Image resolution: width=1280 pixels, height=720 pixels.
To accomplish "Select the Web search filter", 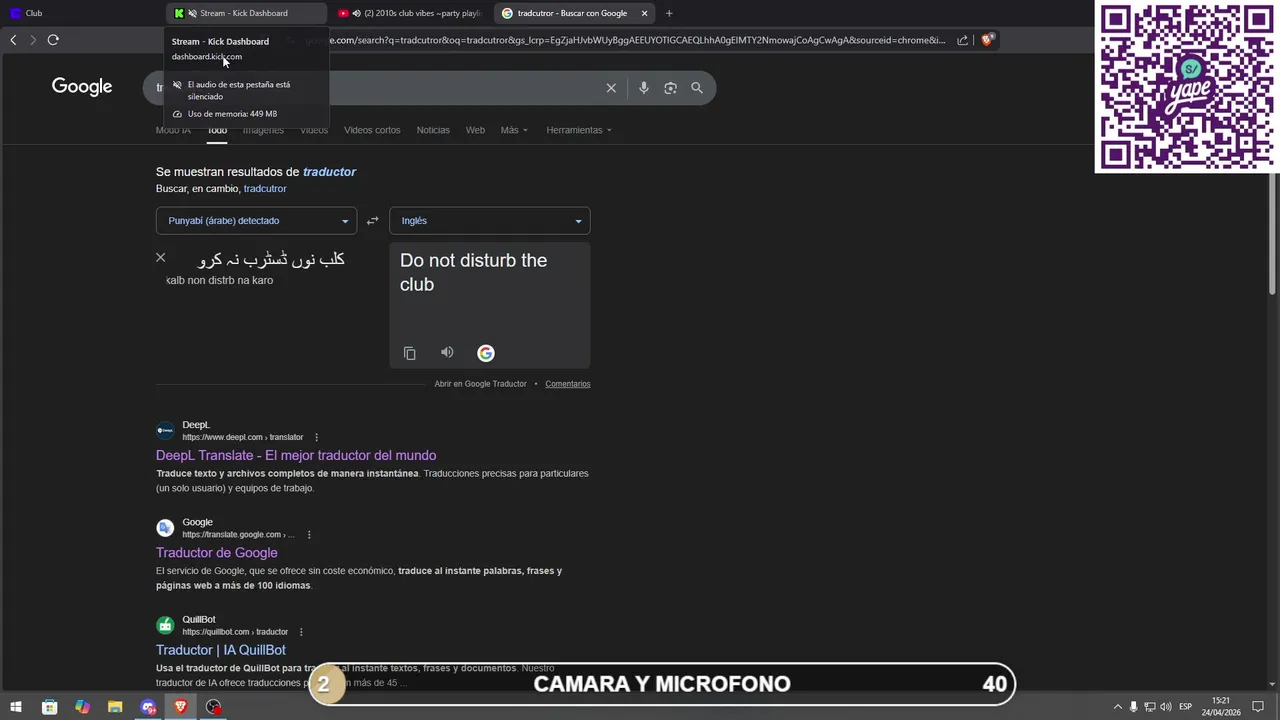I will 475,130.
